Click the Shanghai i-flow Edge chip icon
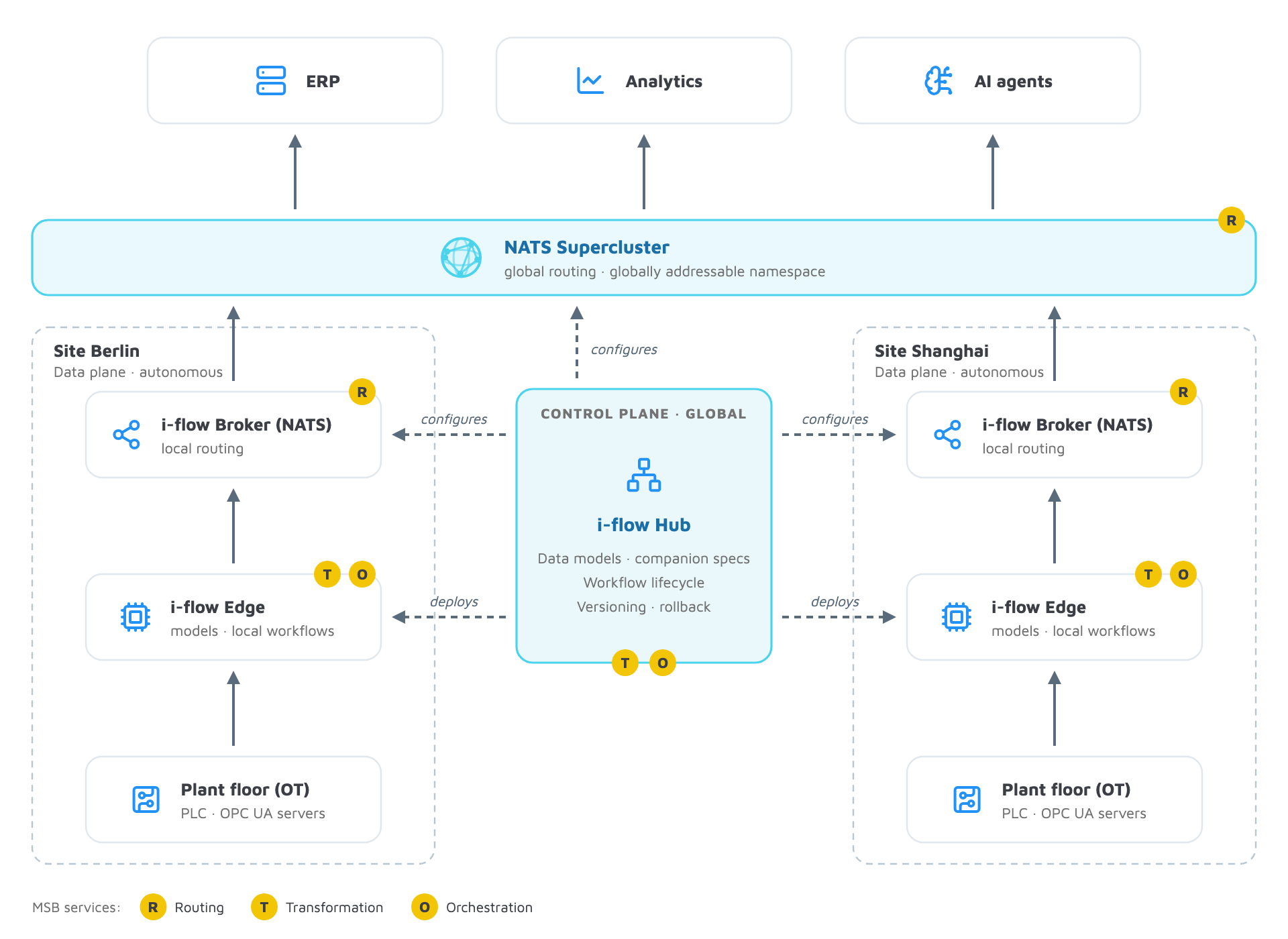Screen dimensions: 1288x939 click(957, 617)
